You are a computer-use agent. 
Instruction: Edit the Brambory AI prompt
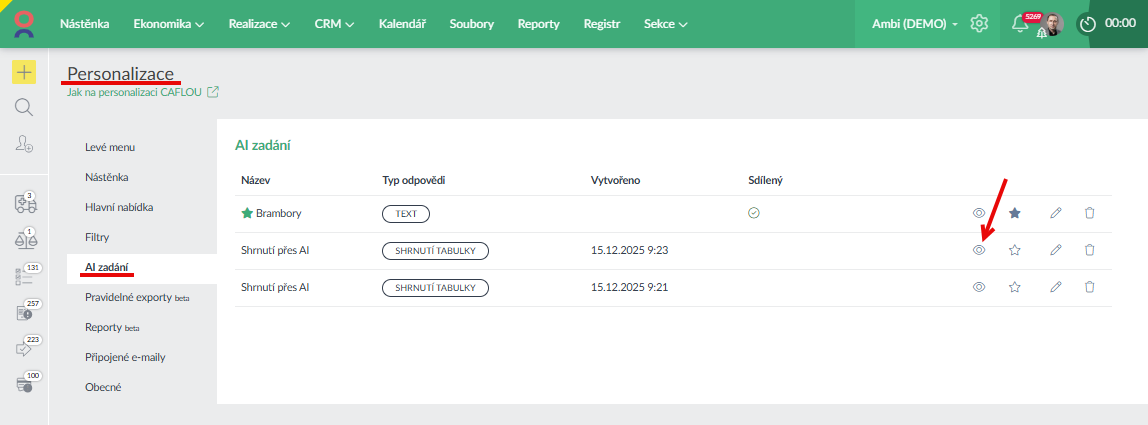(x=1055, y=213)
